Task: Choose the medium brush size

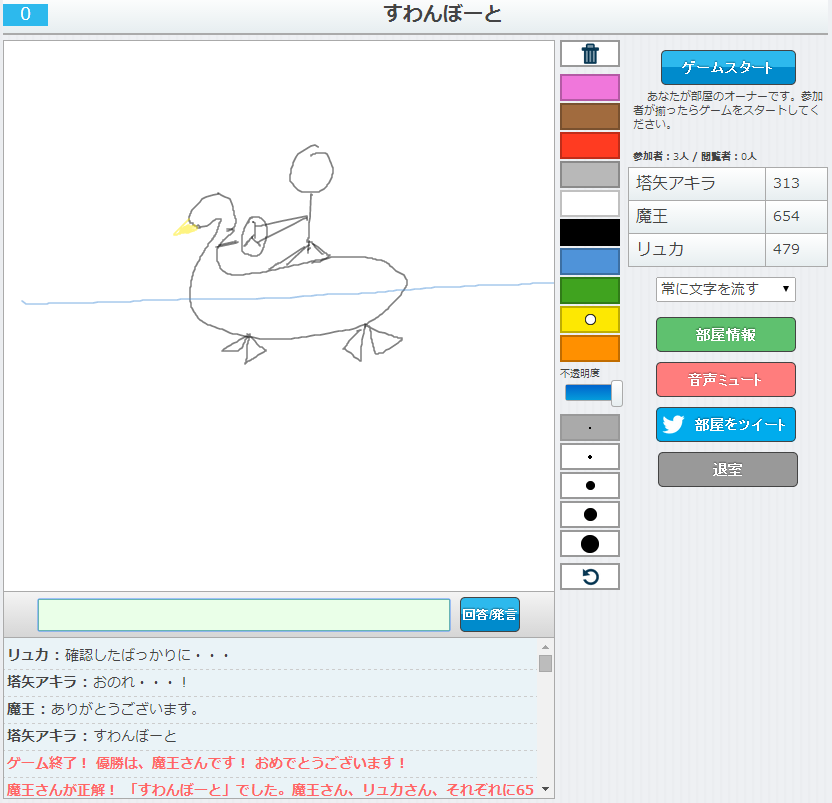Action: [x=590, y=486]
